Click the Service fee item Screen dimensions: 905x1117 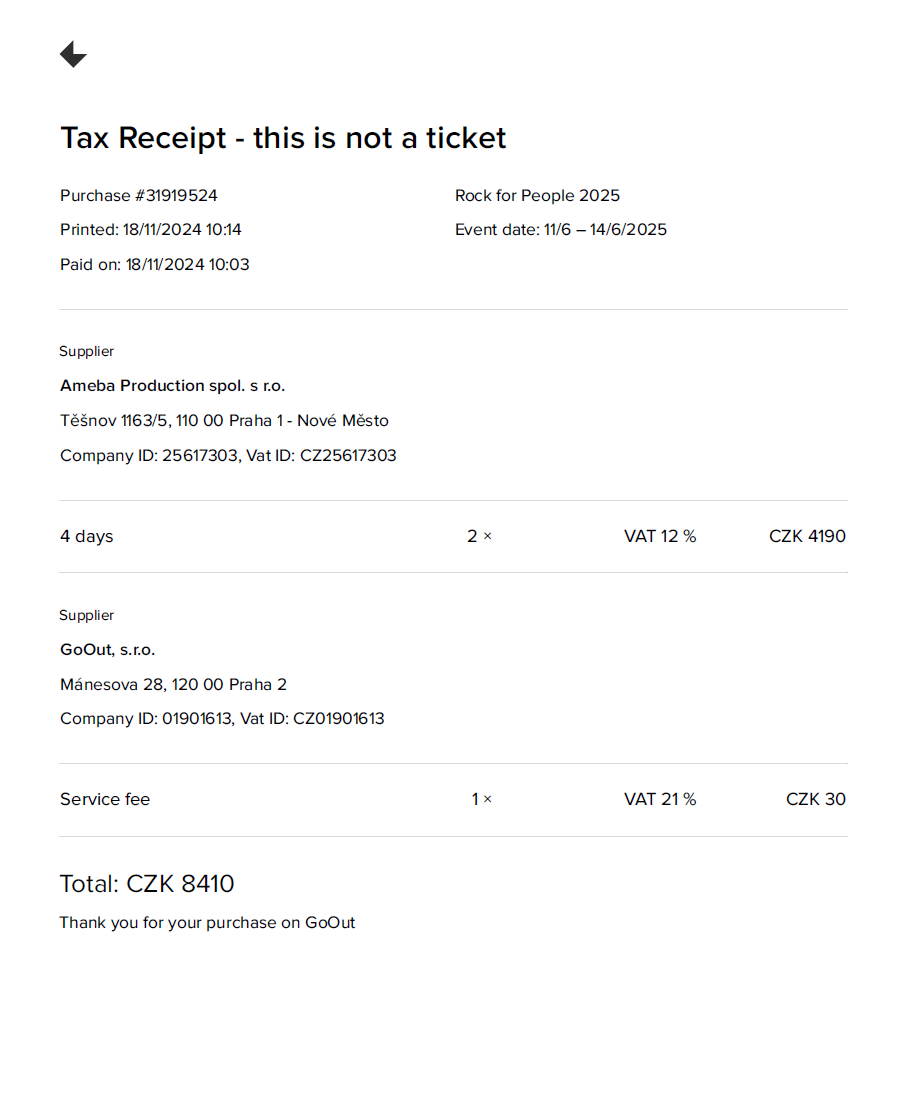(105, 799)
